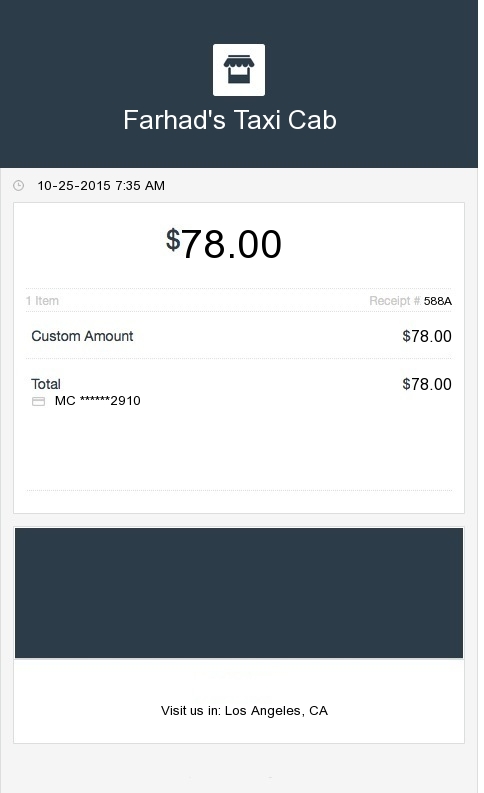This screenshot has width=484, height=793.
Task: Click the large $78.00 amount heading
Action: click(x=224, y=244)
